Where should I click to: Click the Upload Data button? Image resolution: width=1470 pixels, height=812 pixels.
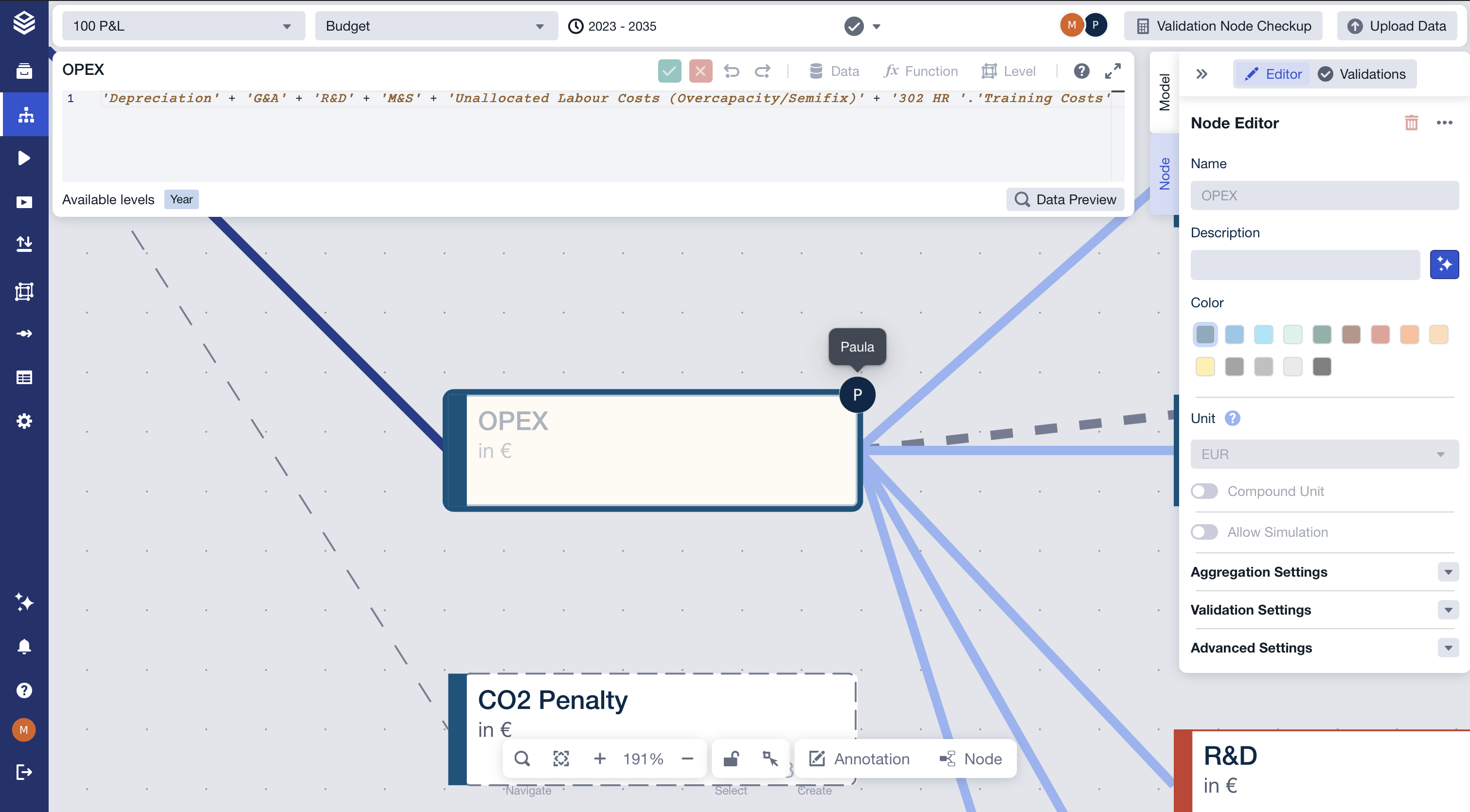(1397, 26)
